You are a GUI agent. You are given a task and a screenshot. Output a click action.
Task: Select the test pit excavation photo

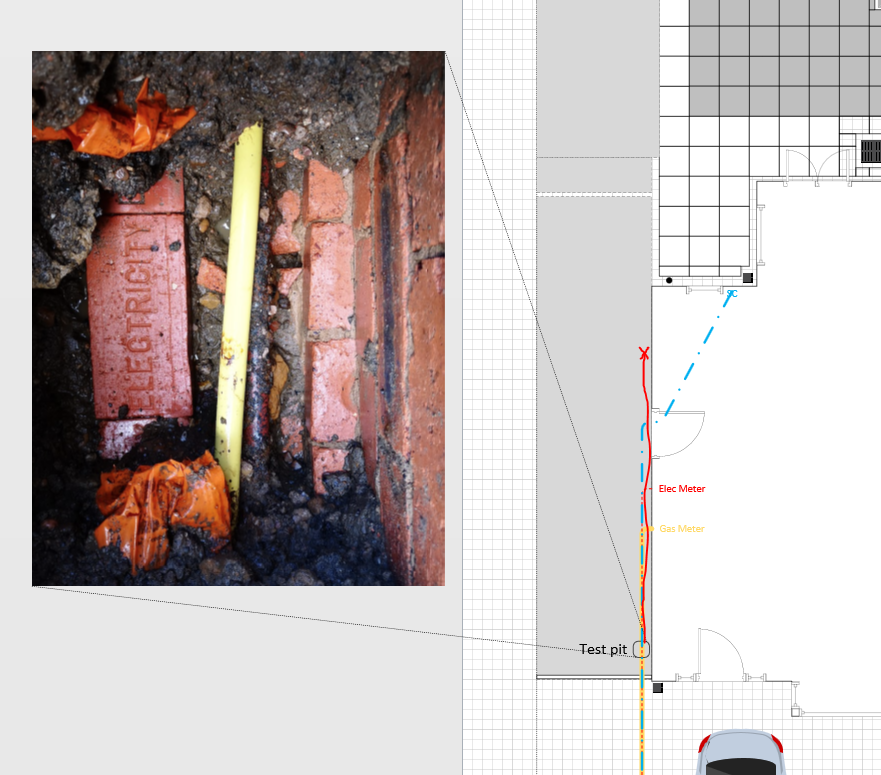(238, 318)
